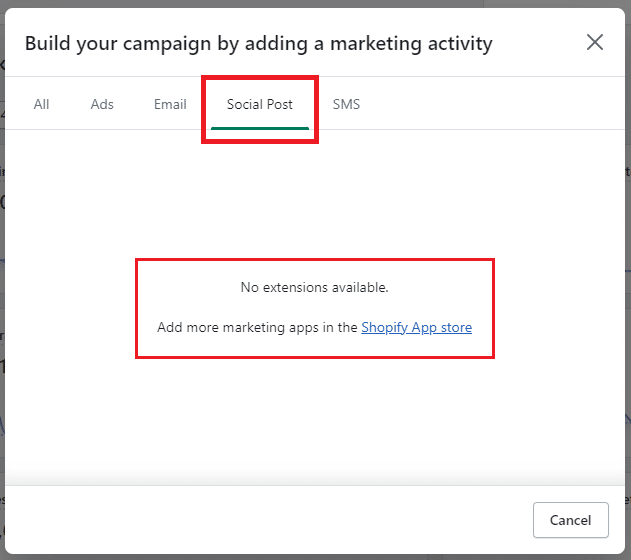Click the dimmed backdrop right of the dialog

click(x=628, y=300)
